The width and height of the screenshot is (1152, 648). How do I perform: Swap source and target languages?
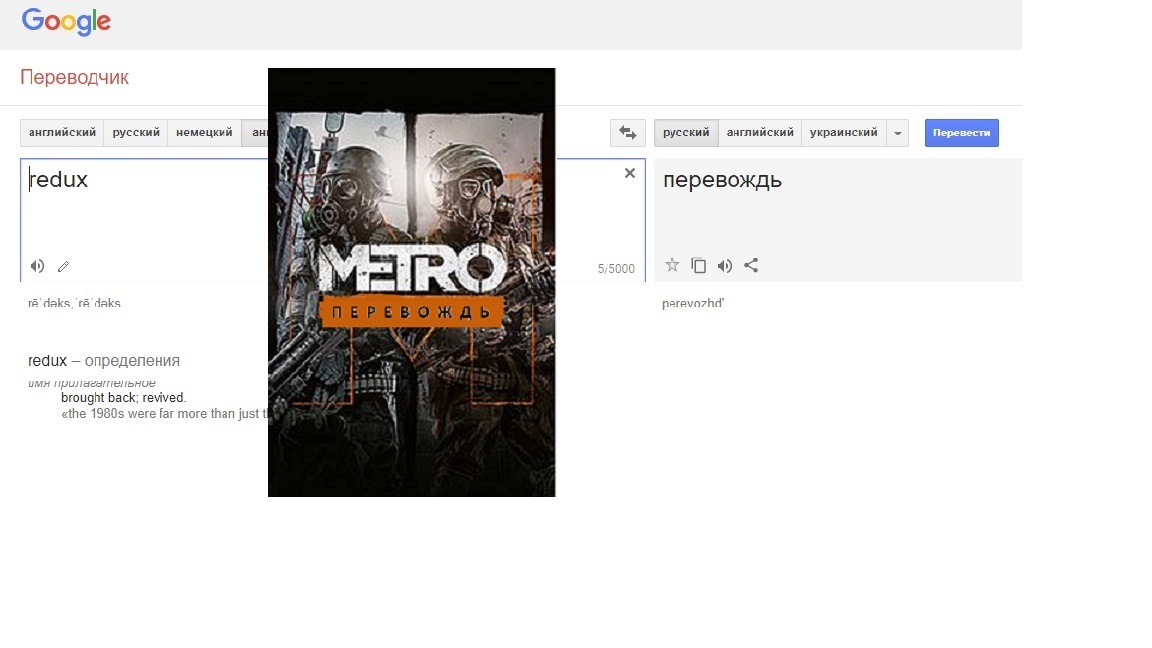(x=627, y=133)
